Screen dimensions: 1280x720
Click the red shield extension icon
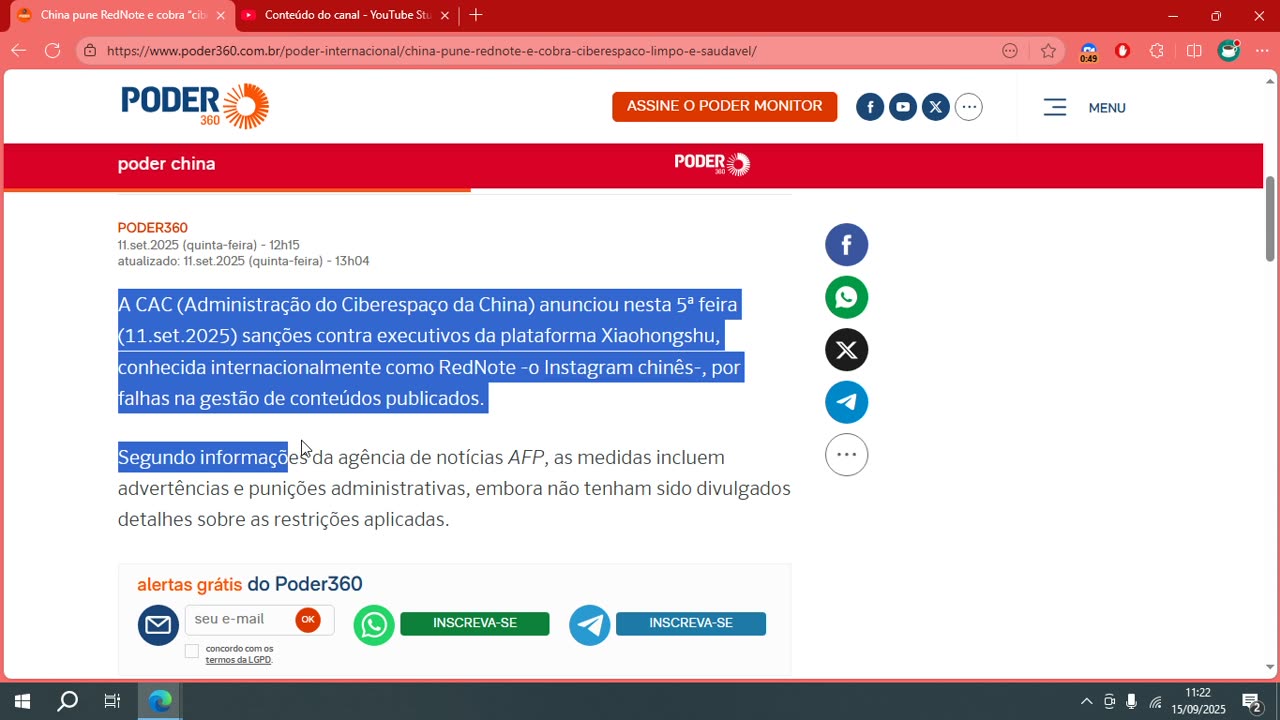tap(1122, 51)
